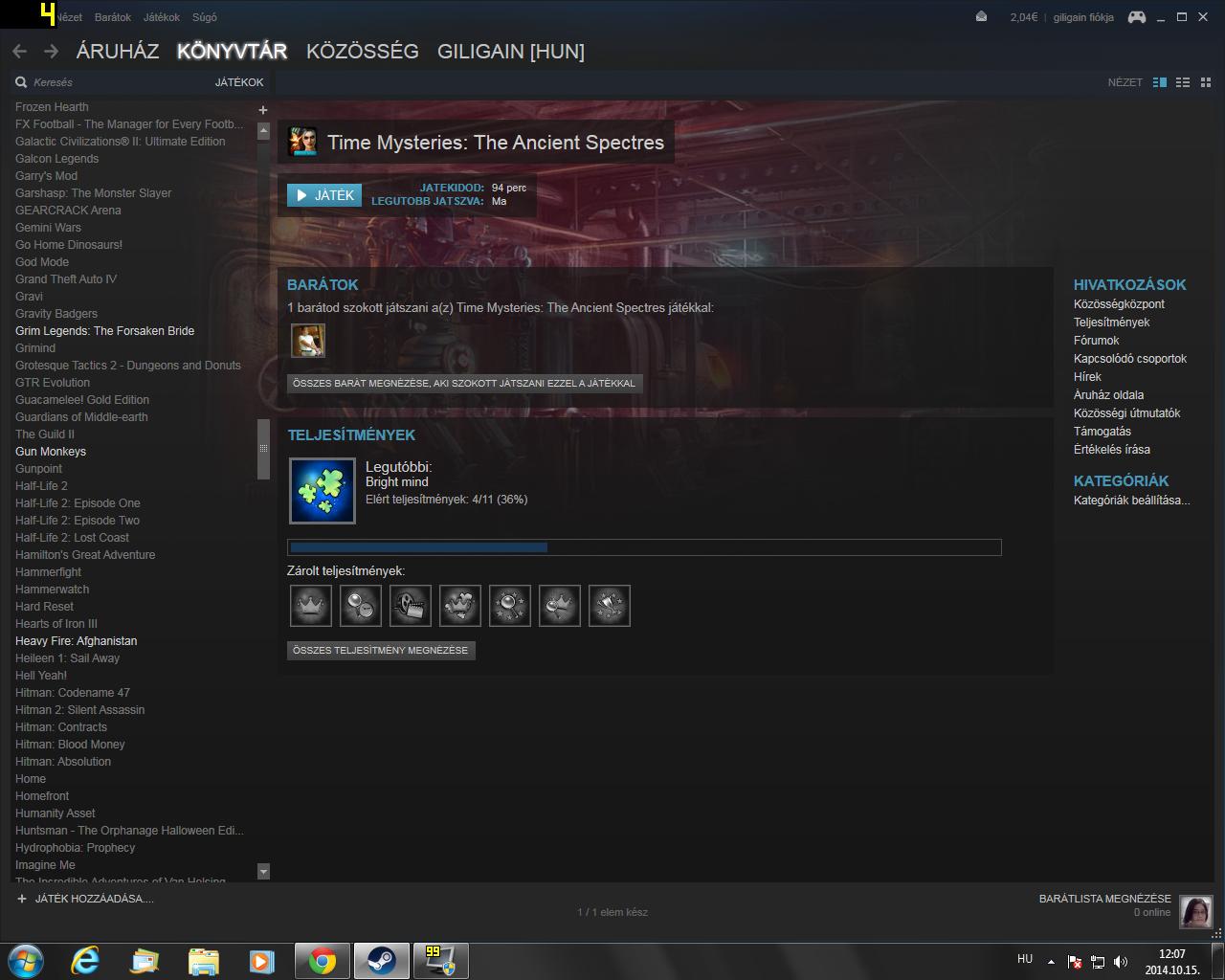The height and width of the screenshot is (980, 1225).
Task: Select Hitman: Blood Money in the list
Action: [70, 745]
